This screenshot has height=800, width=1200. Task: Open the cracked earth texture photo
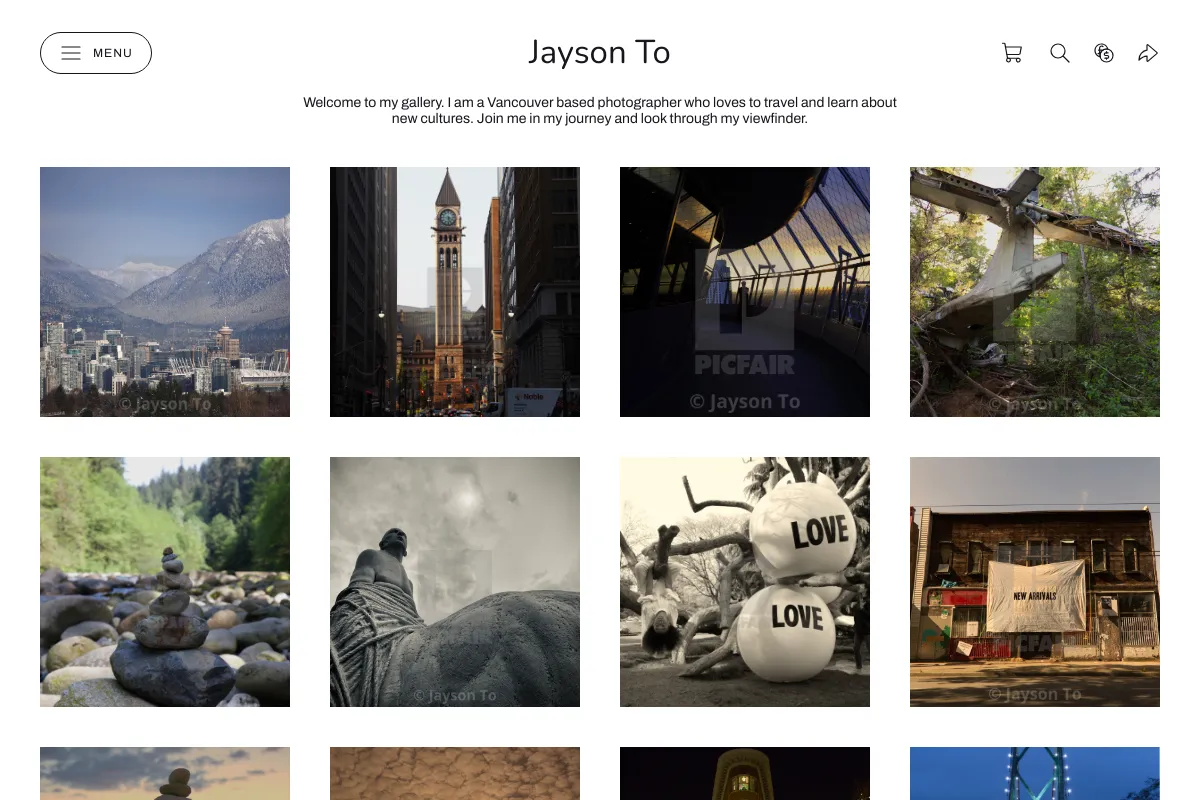click(x=455, y=773)
